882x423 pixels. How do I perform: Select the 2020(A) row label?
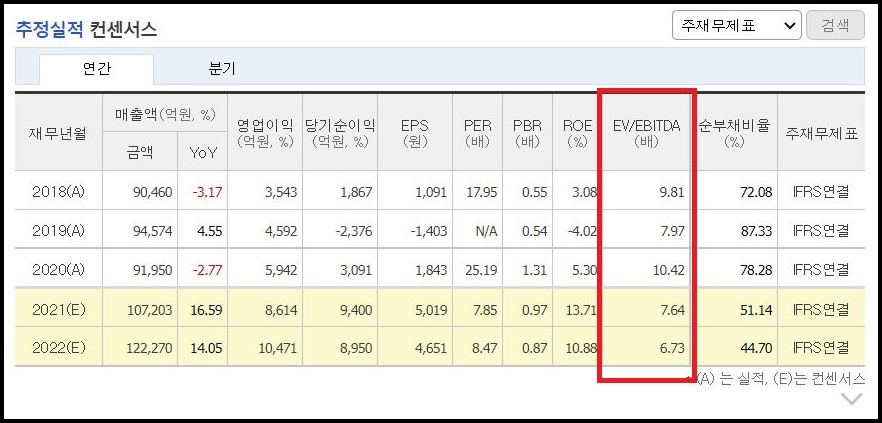click(58, 270)
